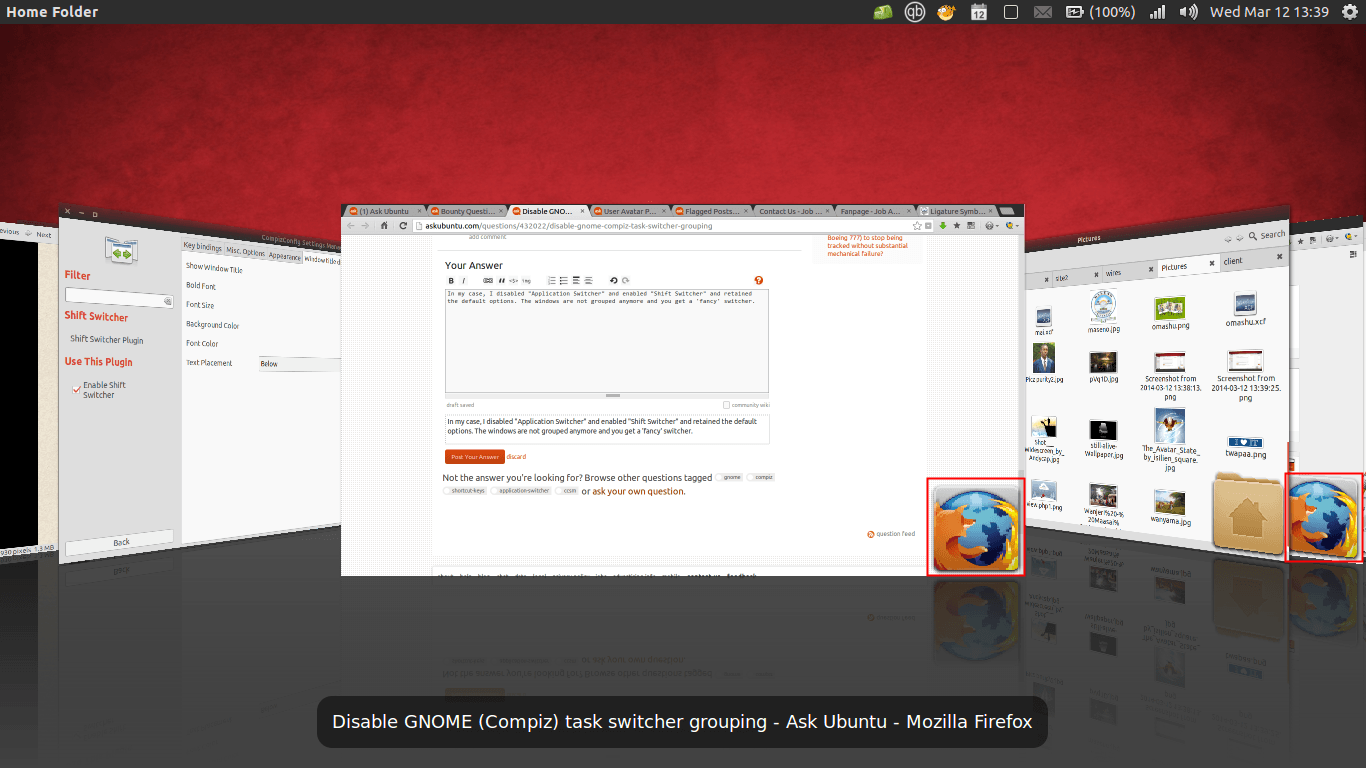Image resolution: width=1366 pixels, height=768 pixels.
Task: Click into the answer text area
Action: 607,341
